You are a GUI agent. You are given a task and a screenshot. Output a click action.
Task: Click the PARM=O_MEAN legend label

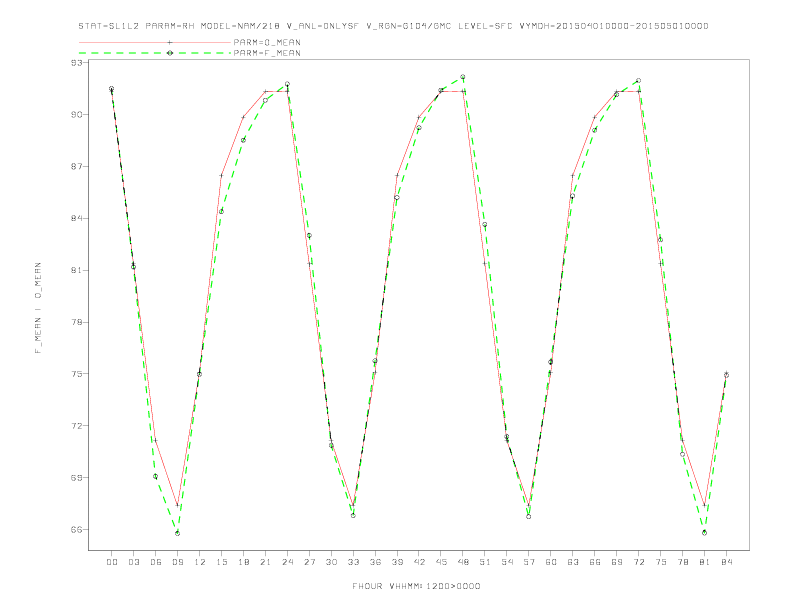point(267,42)
